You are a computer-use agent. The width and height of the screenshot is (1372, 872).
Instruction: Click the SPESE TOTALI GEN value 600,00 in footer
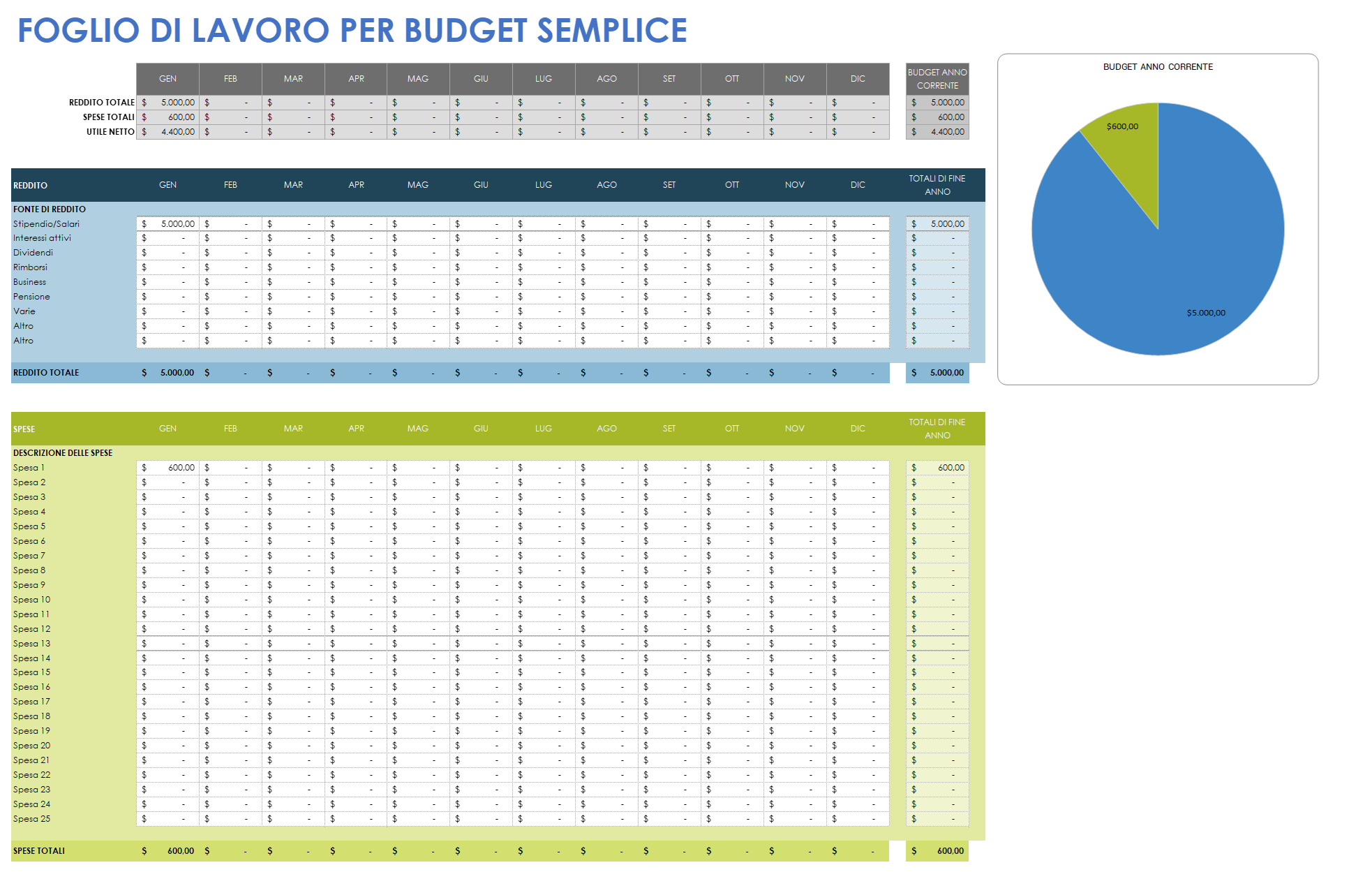pos(168,851)
